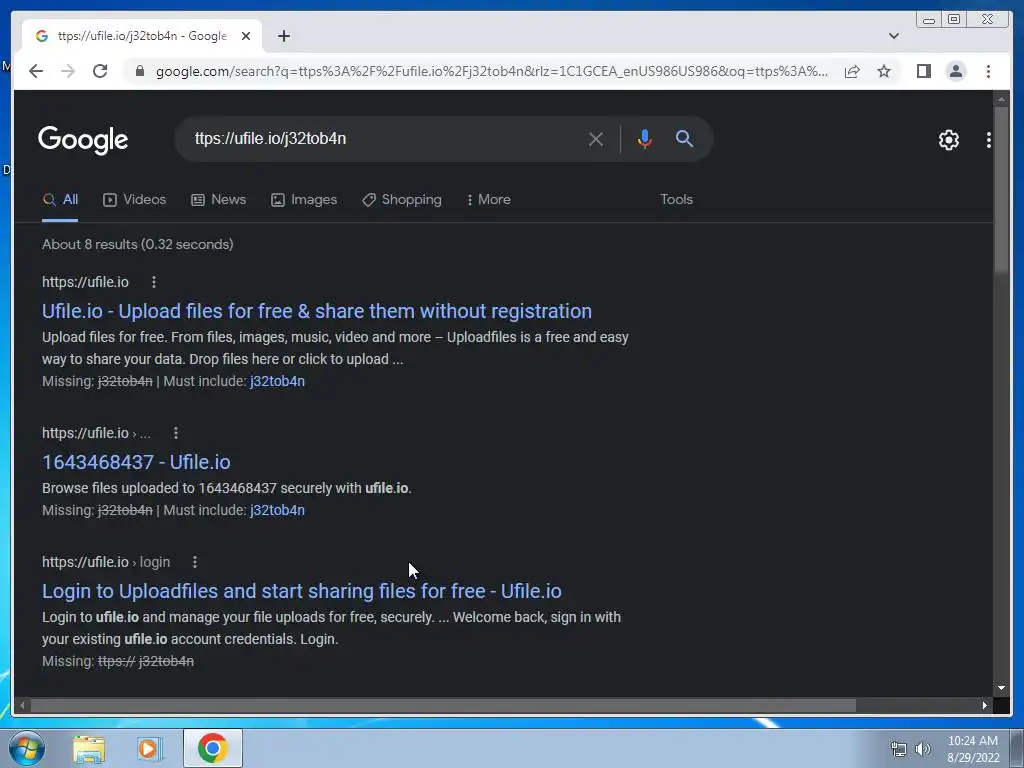Start voice search with microphone icon
1024x768 pixels.
coord(644,139)
